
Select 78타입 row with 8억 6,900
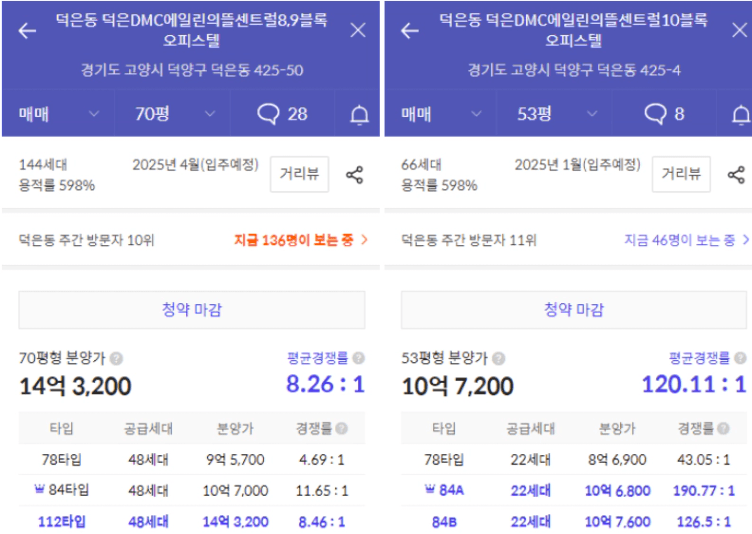point(574,460)
